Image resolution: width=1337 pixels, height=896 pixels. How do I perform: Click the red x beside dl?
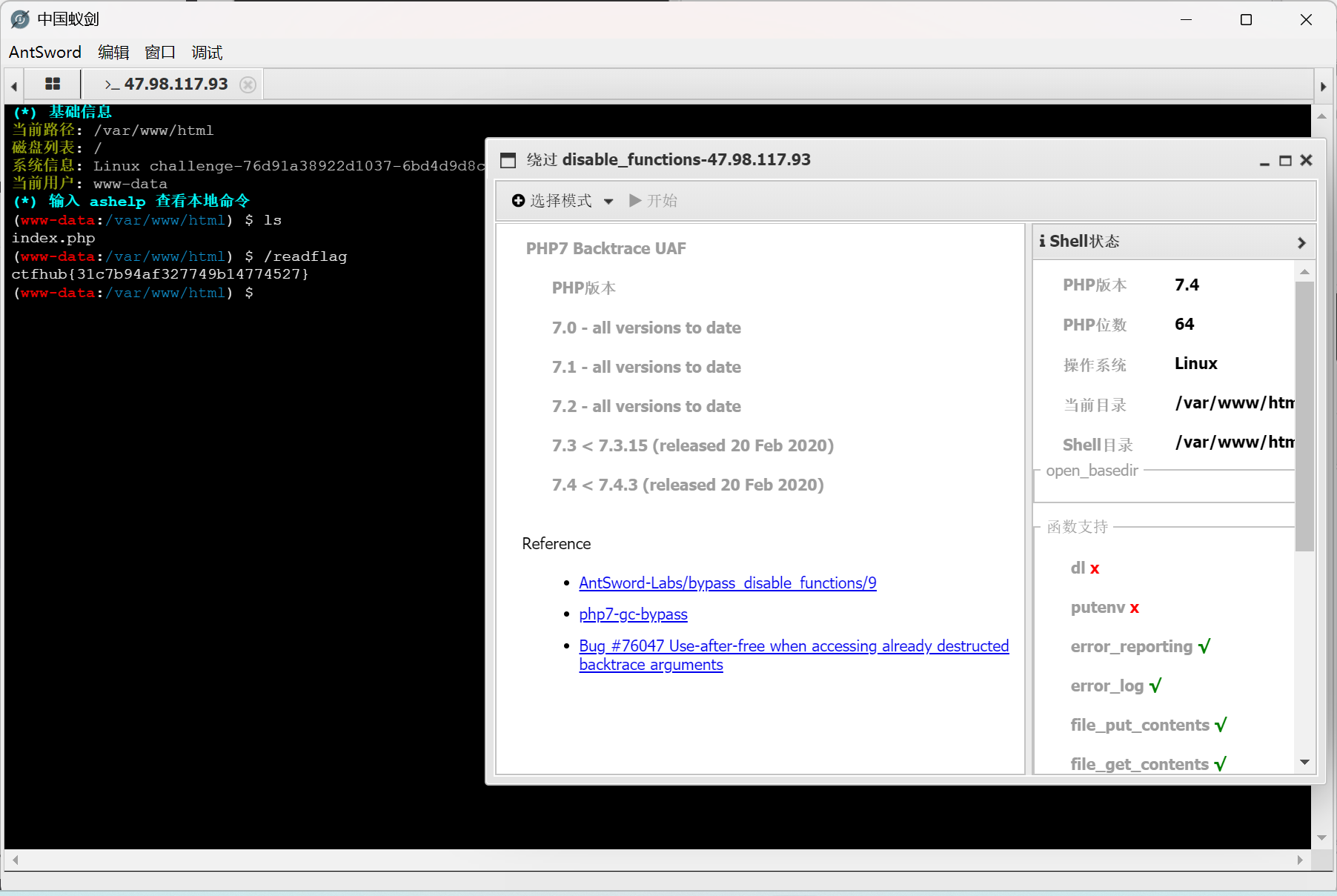point(1095,568)
